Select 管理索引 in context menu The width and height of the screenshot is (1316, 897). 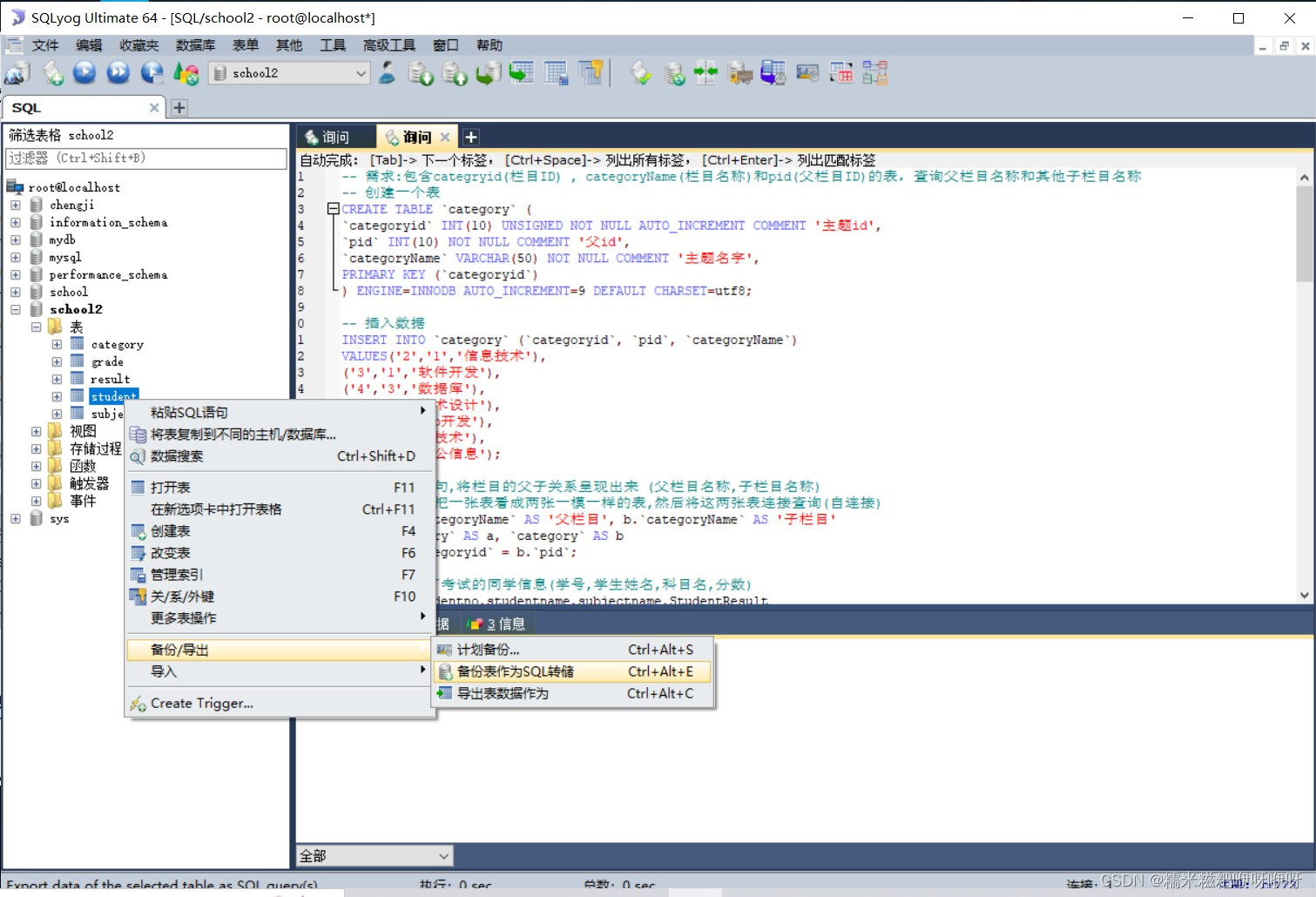click(280, 574)
